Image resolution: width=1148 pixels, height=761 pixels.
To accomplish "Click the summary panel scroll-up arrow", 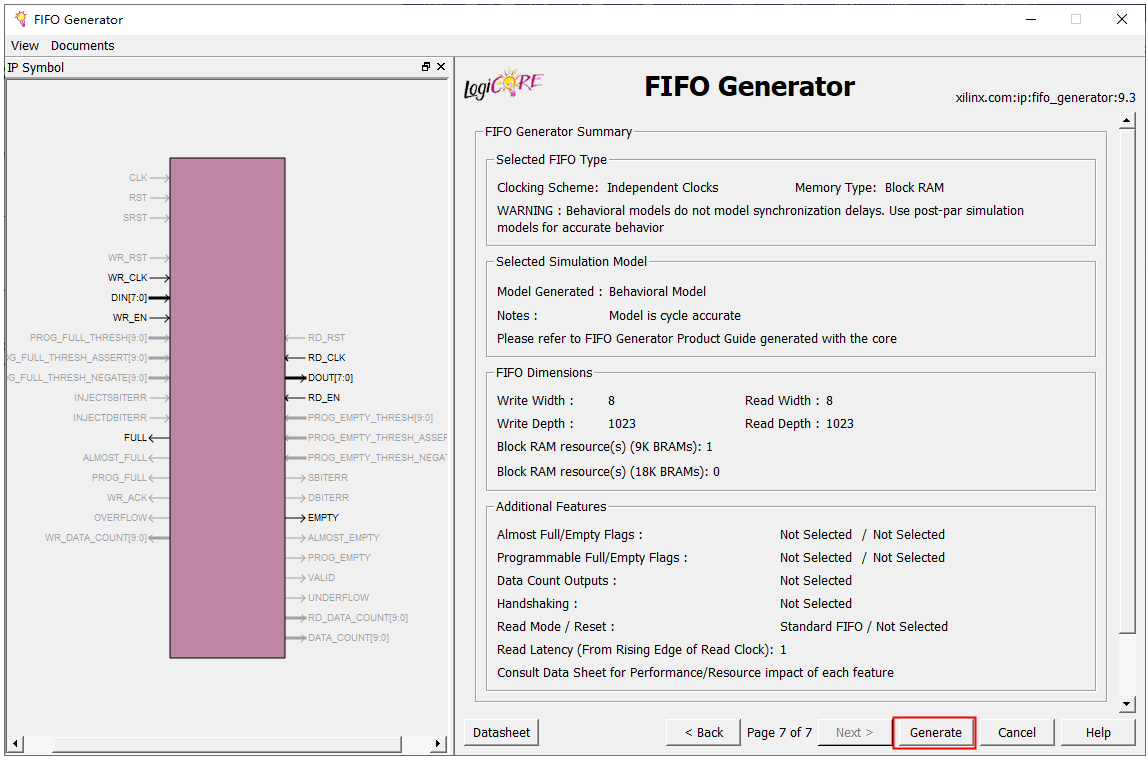I will point(1127,121).
